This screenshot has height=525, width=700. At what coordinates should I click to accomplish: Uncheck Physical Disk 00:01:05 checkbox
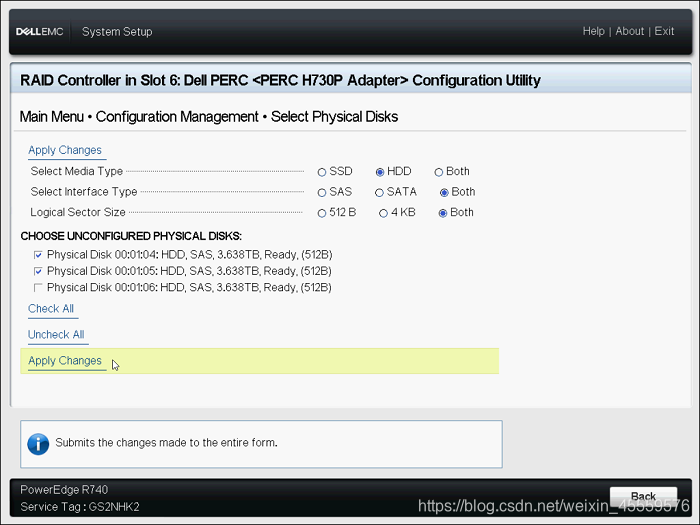click(x=38, y=271)
